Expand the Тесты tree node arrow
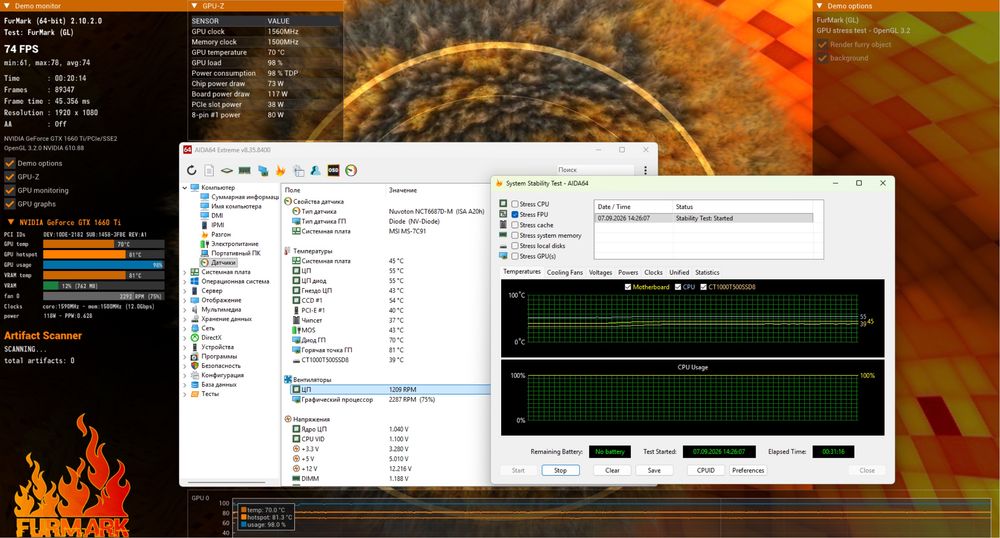Viewport: 1000px width, 538px height. pos(185,394)
